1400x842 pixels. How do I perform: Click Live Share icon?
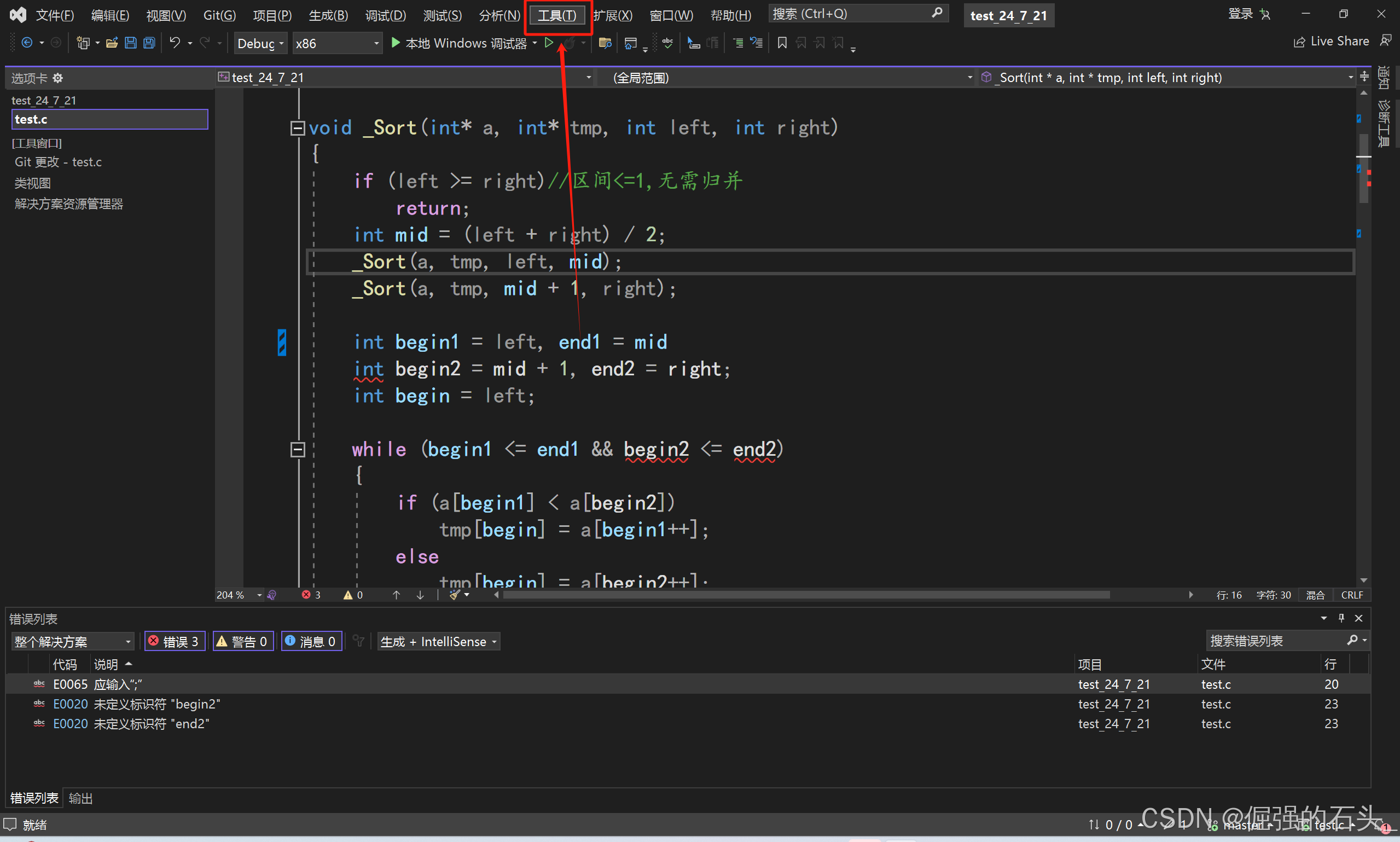[1299, 42]
